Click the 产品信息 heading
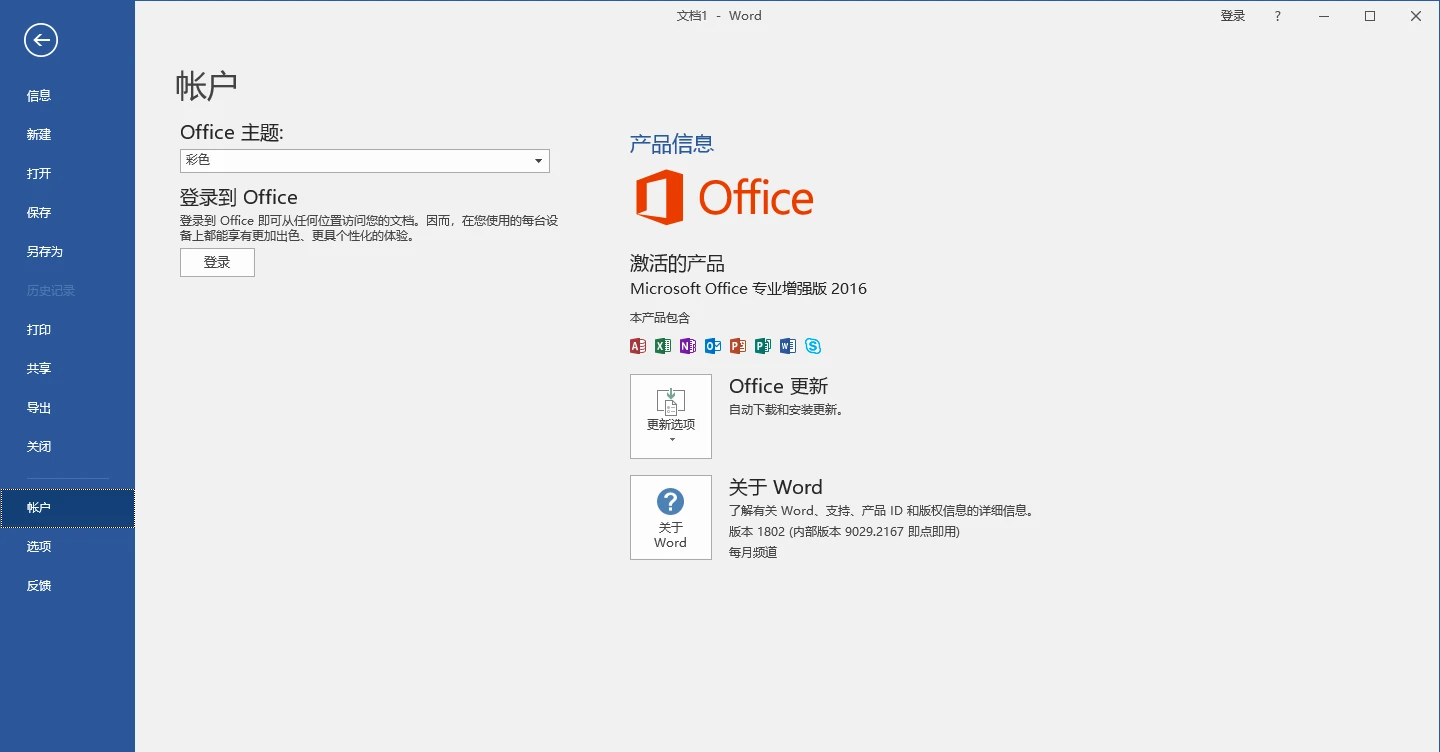The width and height of the screenshot is (1440, 752). coord(672,144)
